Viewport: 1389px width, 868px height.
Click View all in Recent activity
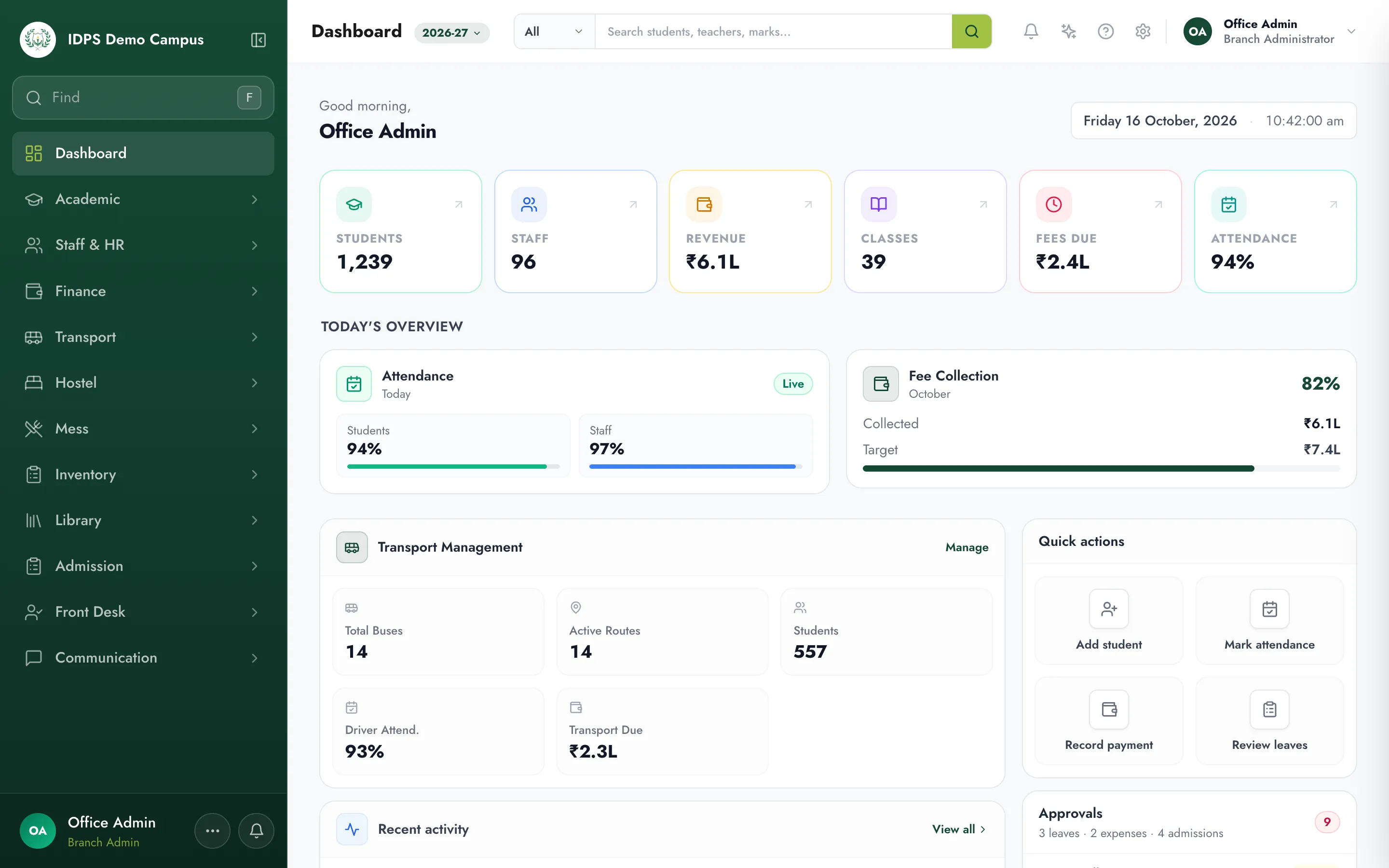pos(958,829)
